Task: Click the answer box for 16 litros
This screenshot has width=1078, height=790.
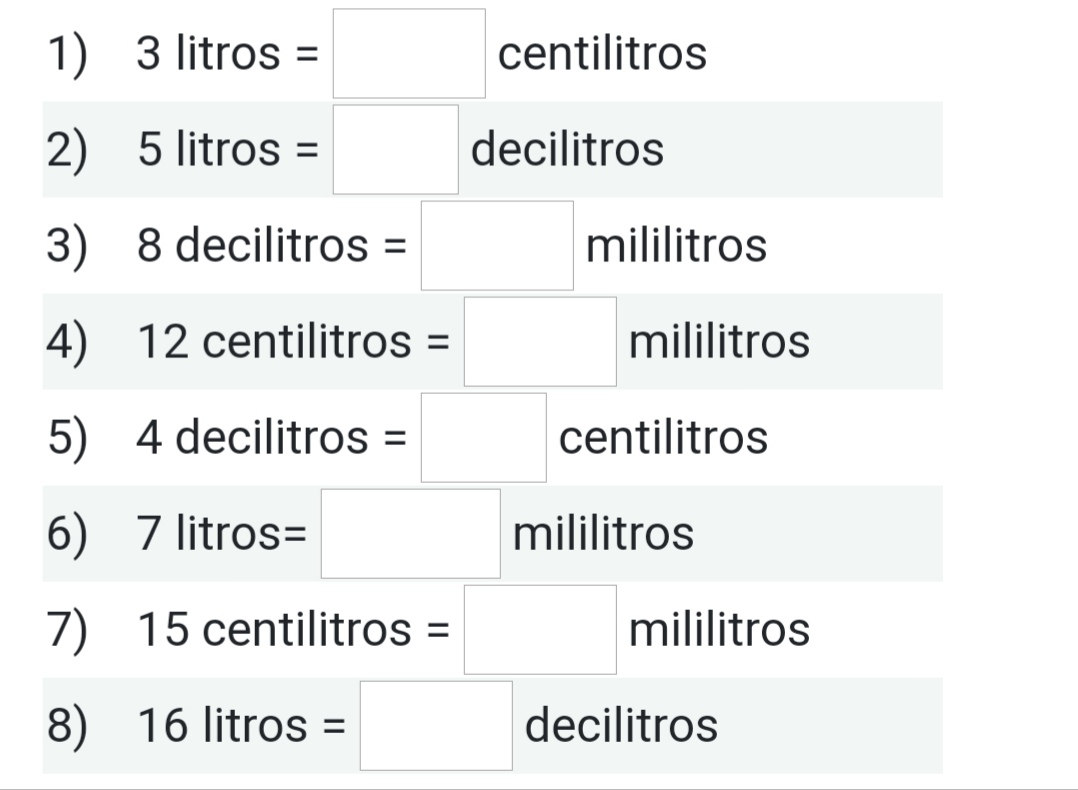Action: pos(436,726)
